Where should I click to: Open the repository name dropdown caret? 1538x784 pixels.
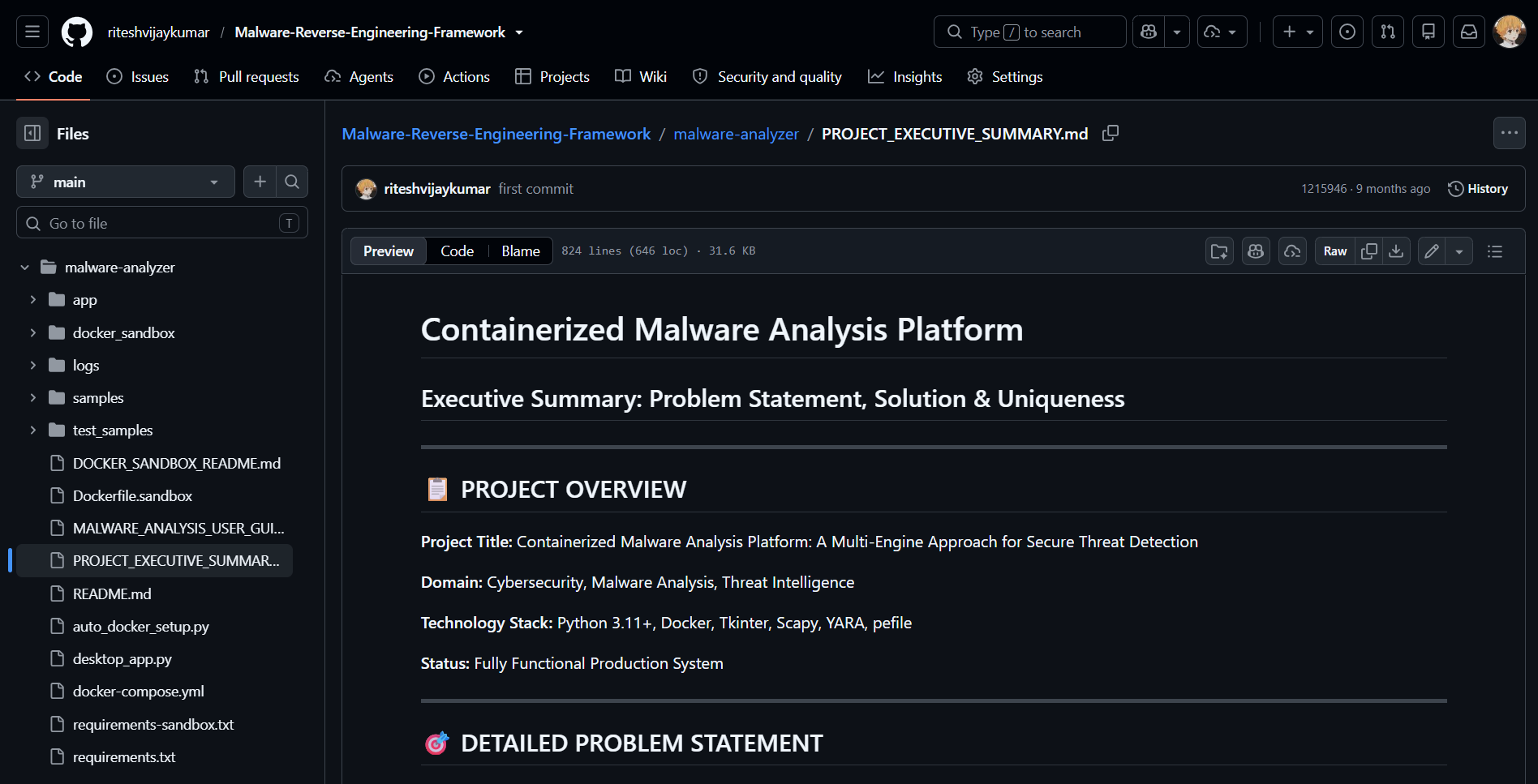519,32
